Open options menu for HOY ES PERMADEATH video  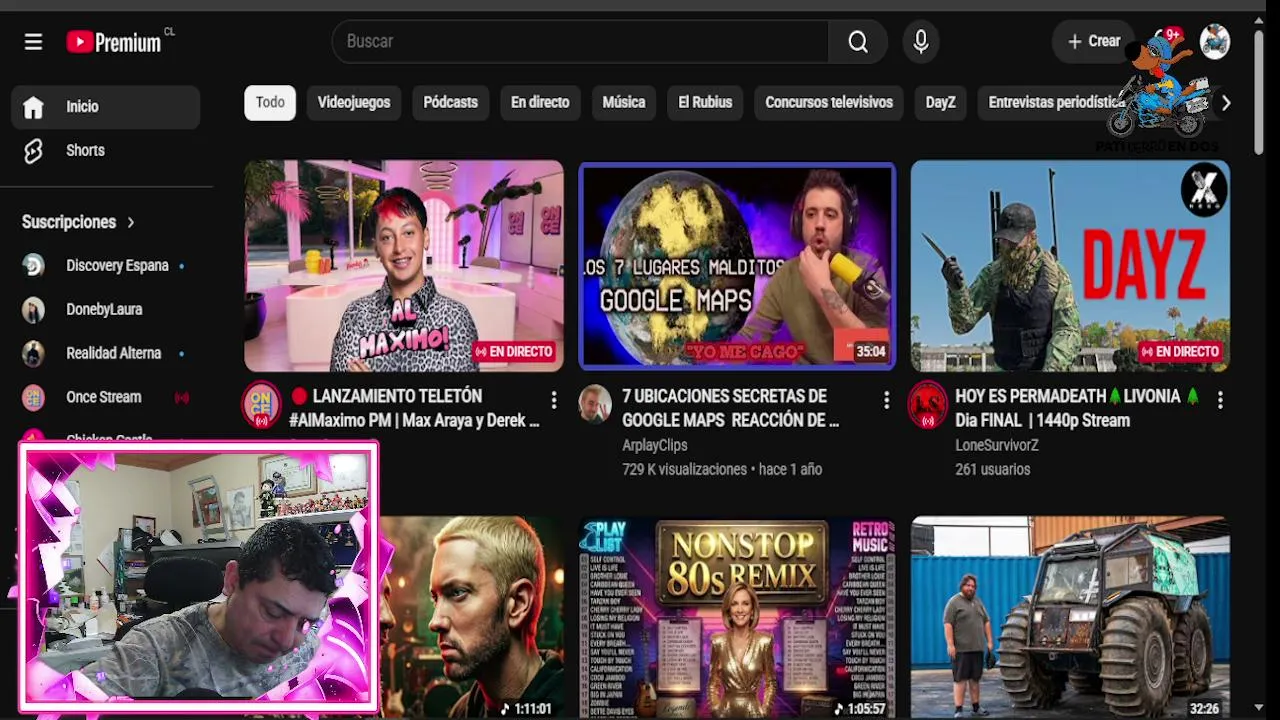pyautogui.click(x=1220, y=400)
